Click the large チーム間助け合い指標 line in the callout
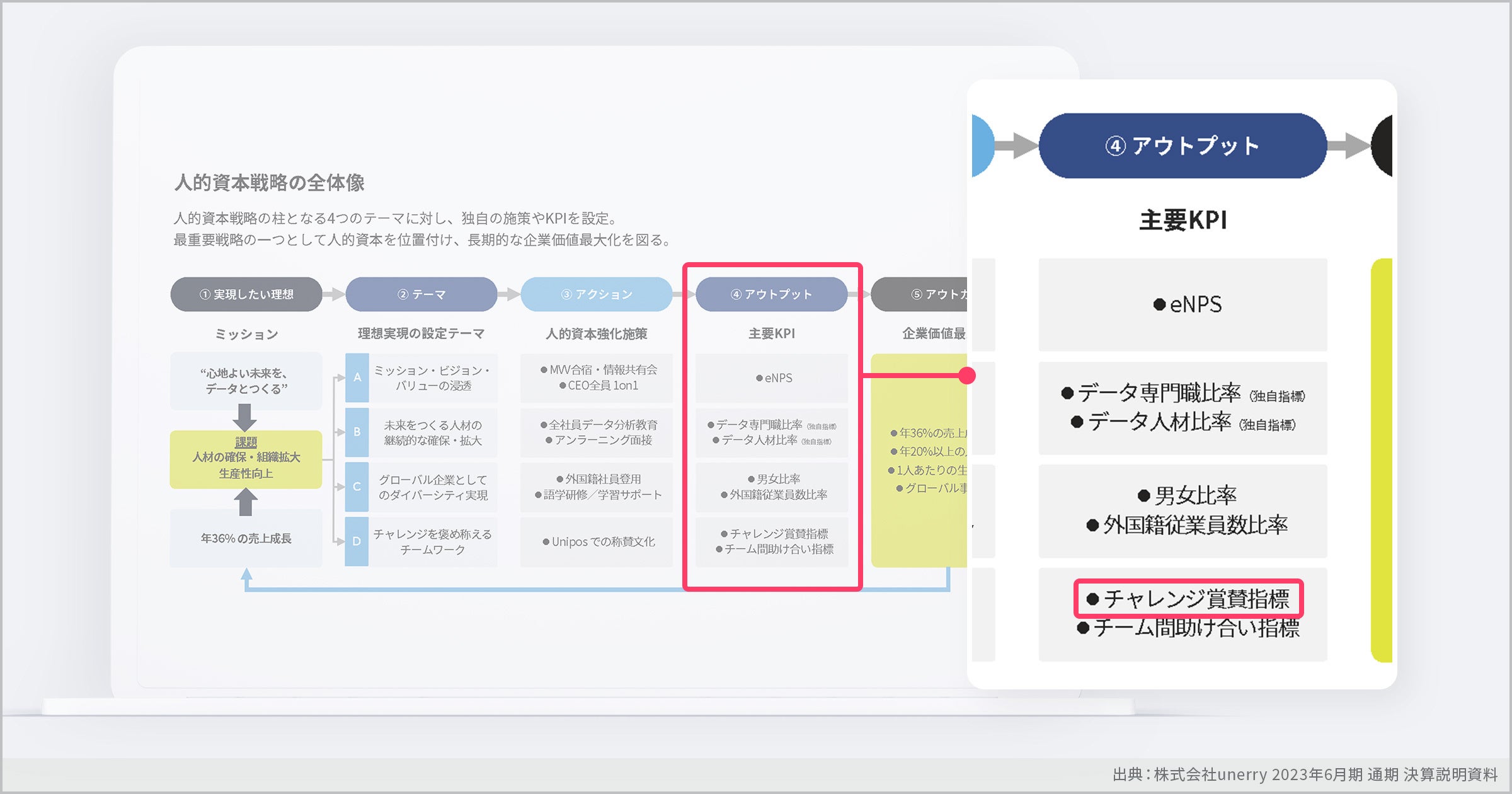The image size is (1512, 794). (x=1188, y=628)
